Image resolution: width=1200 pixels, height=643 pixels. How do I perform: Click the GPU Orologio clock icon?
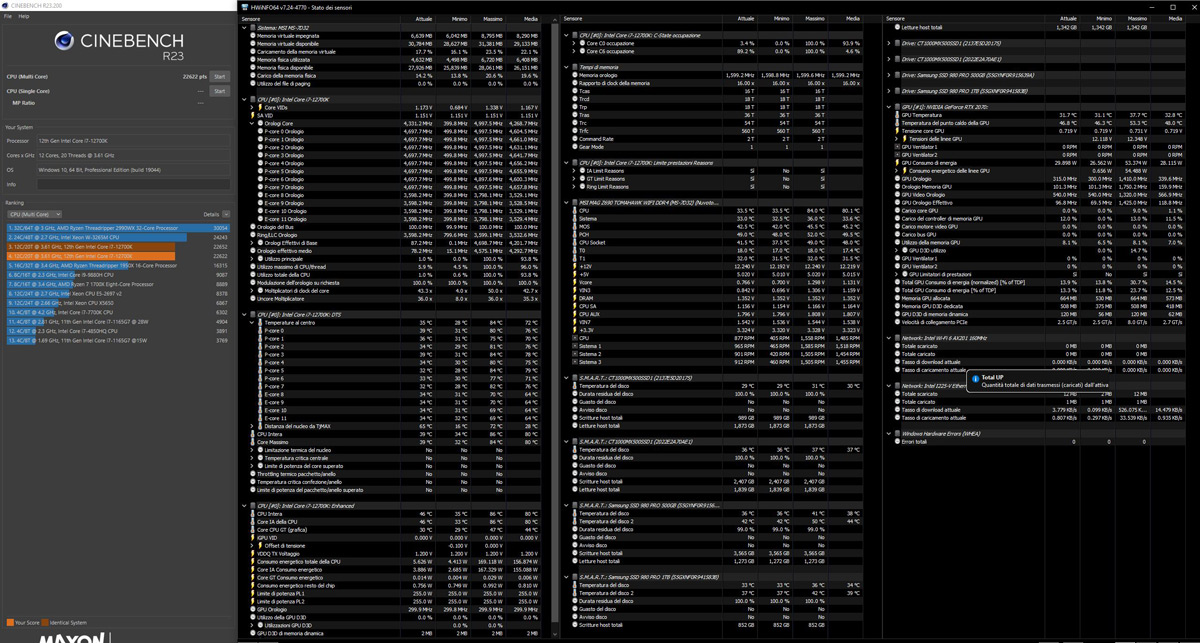pyautogui.click(x=898, y=179)
